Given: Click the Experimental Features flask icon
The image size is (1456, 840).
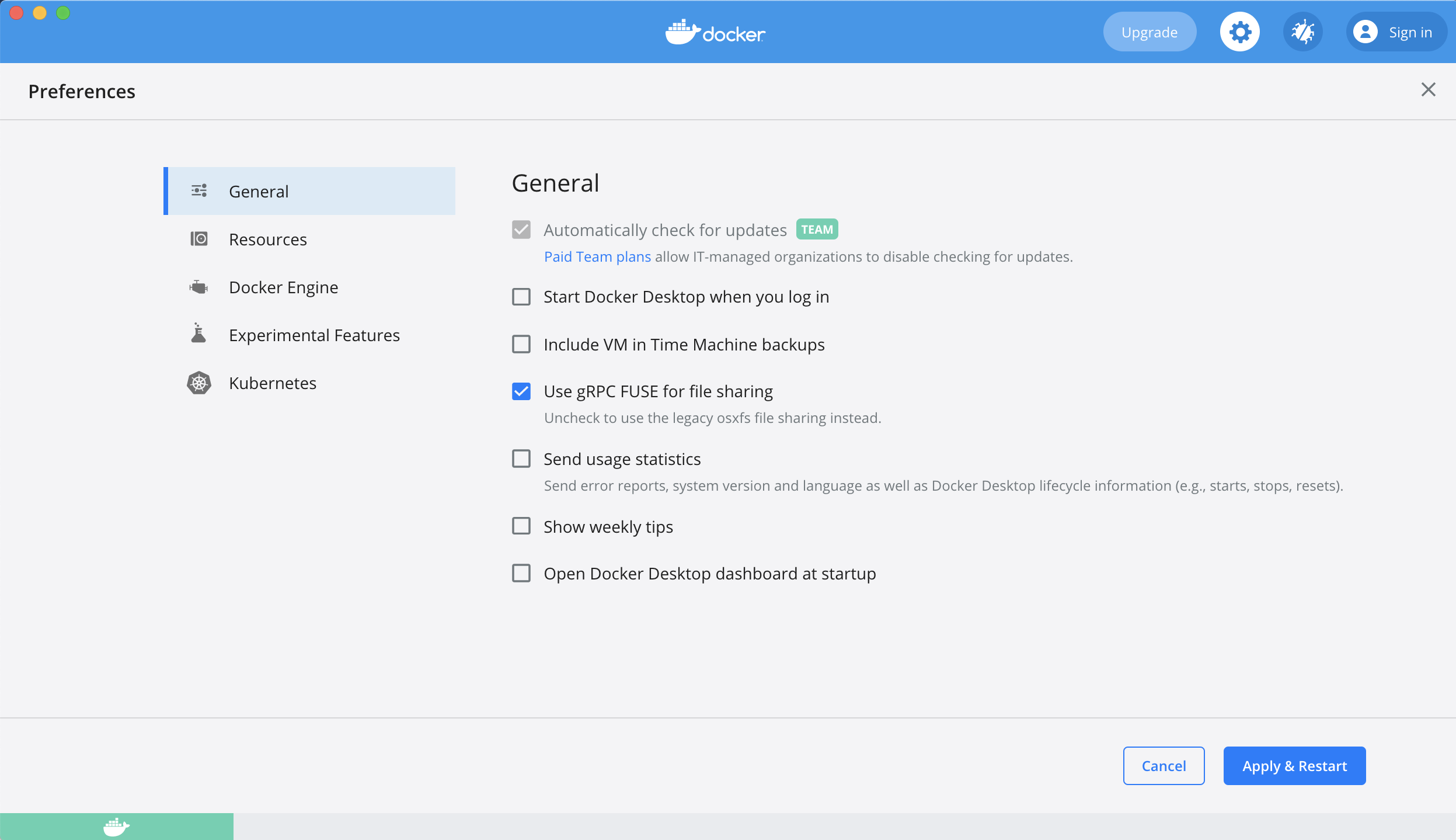Looking at the screenshot, I should (x=199, y=334).
